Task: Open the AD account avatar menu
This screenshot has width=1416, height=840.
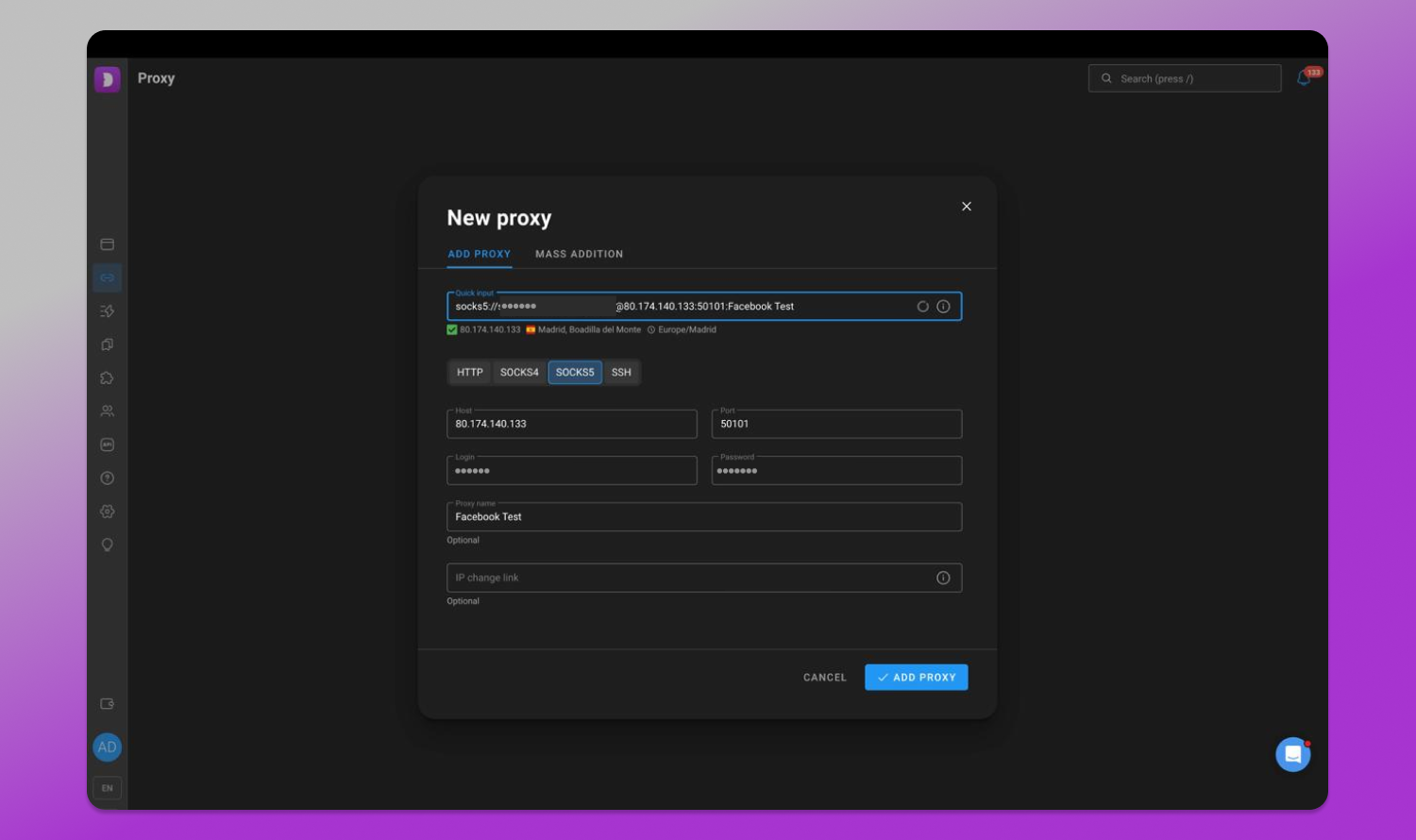Action: (108, 748)
